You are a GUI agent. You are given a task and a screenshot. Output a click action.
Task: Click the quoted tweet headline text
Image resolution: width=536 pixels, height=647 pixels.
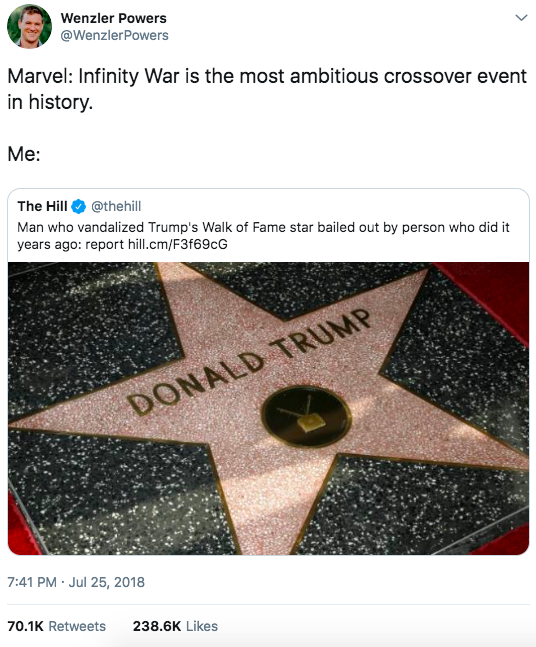pyautogui.click(x=263, y=236)
